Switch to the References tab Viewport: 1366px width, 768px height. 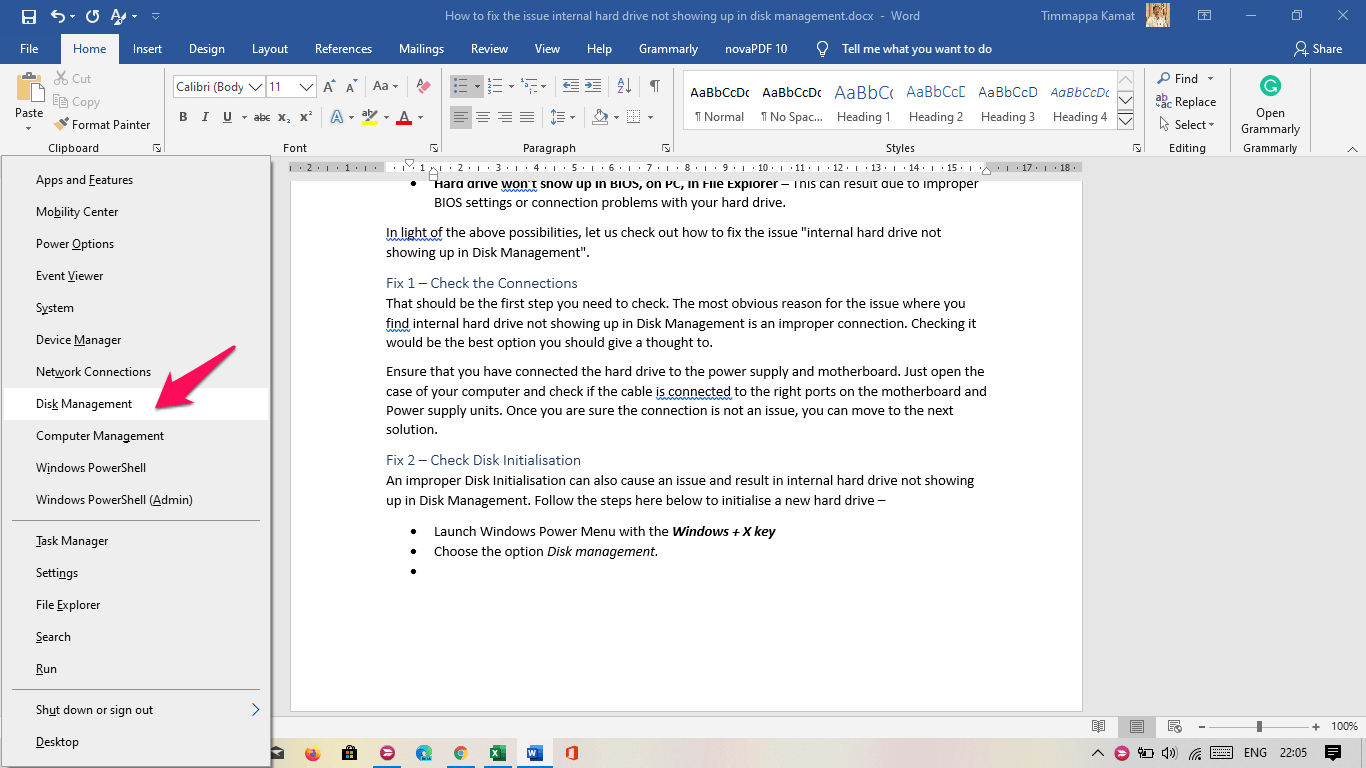(x=343, y=49)
